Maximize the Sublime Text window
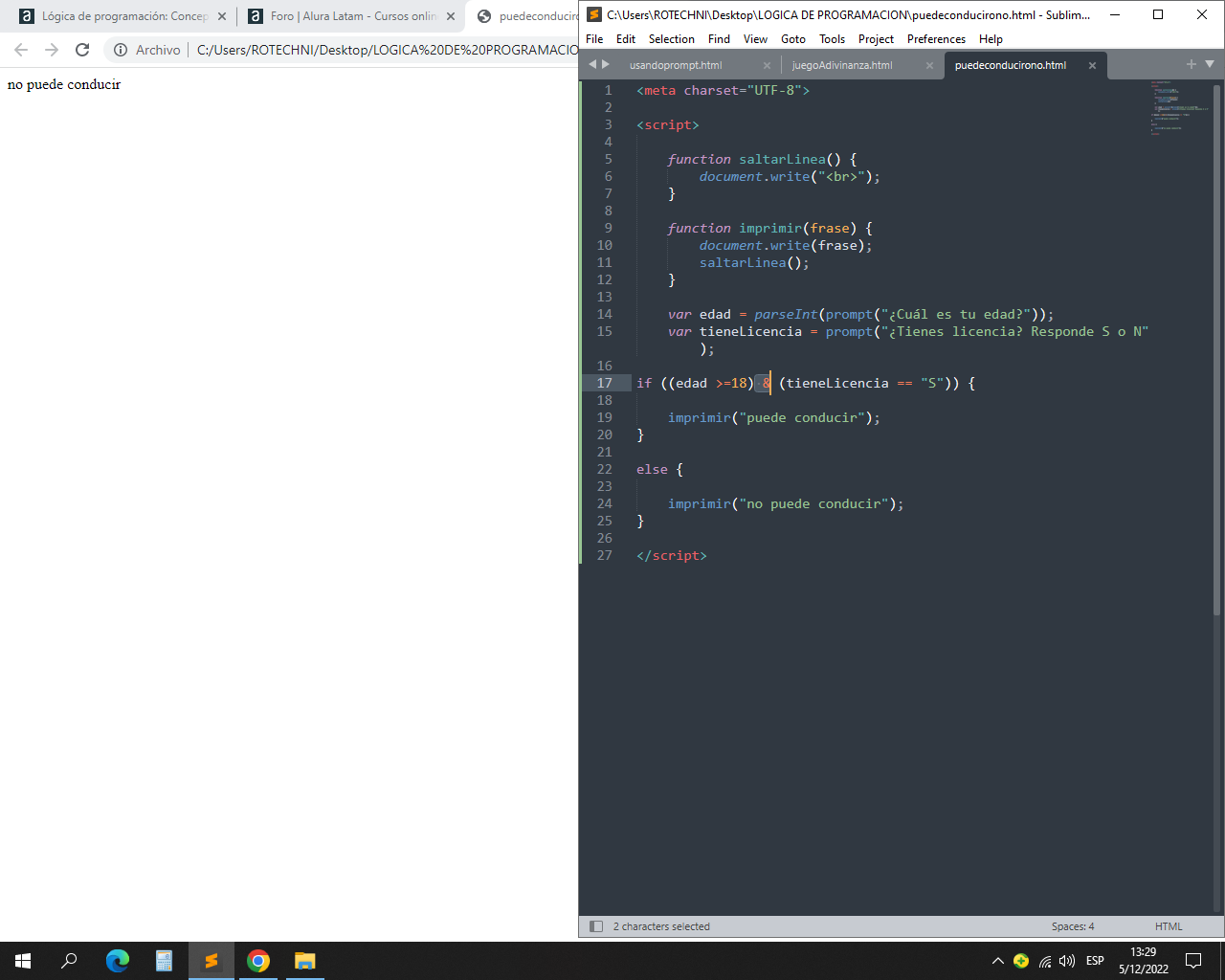1225x980 pixels. coord(1158,14)
